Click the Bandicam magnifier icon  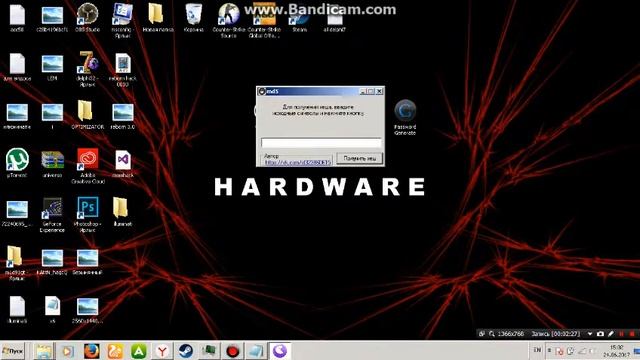click(492, 334)
